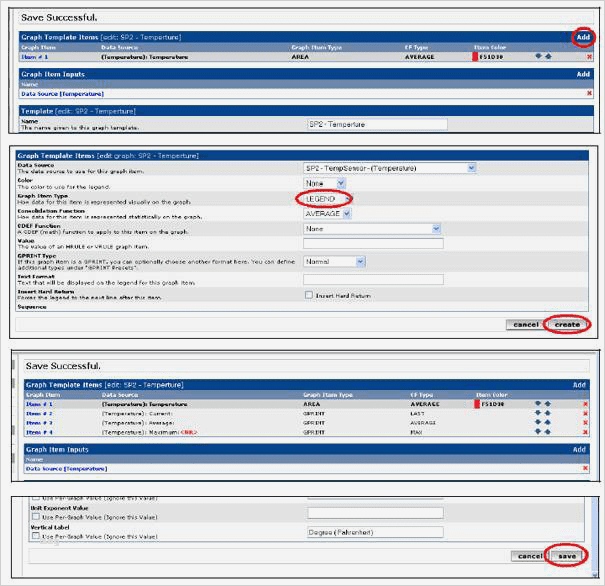
Task: Move Item # 1 up in the single-item list
Action: click(x=548, y=56)
